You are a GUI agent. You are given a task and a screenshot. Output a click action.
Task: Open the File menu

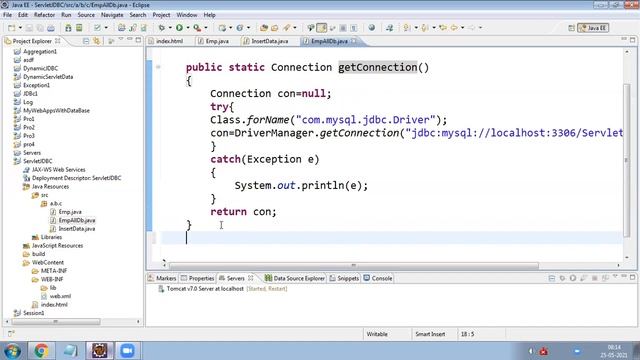7,15
